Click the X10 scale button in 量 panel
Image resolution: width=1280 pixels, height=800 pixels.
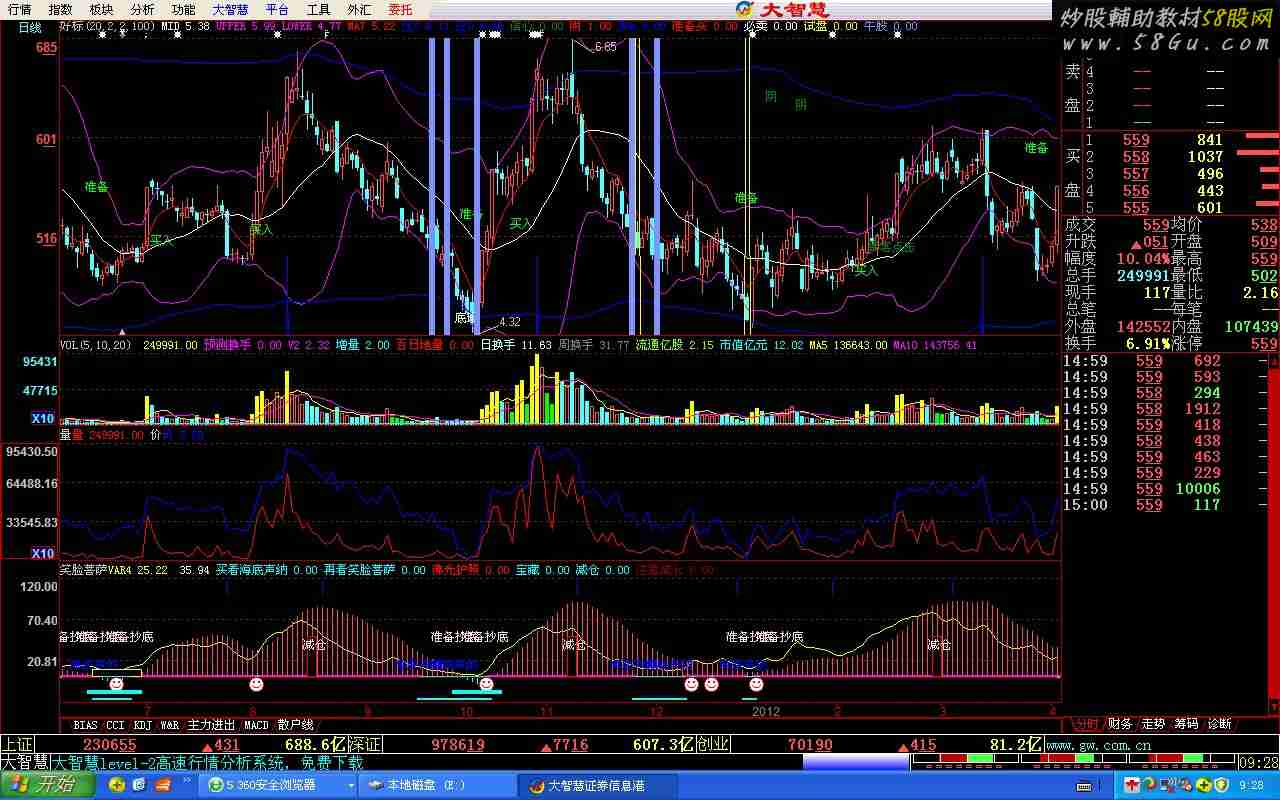[43, 553]
